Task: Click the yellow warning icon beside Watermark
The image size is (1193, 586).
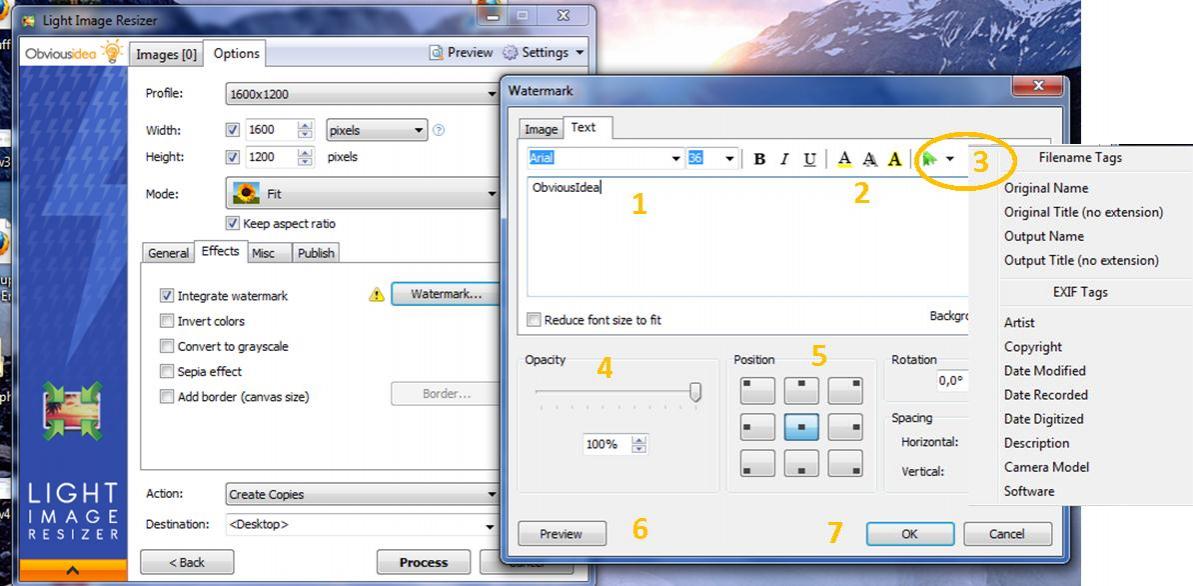Action: 376,295
